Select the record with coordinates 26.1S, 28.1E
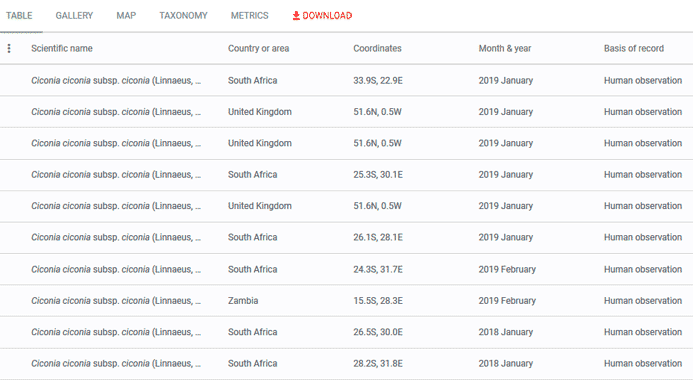693x380 pixels. (346, 237)
